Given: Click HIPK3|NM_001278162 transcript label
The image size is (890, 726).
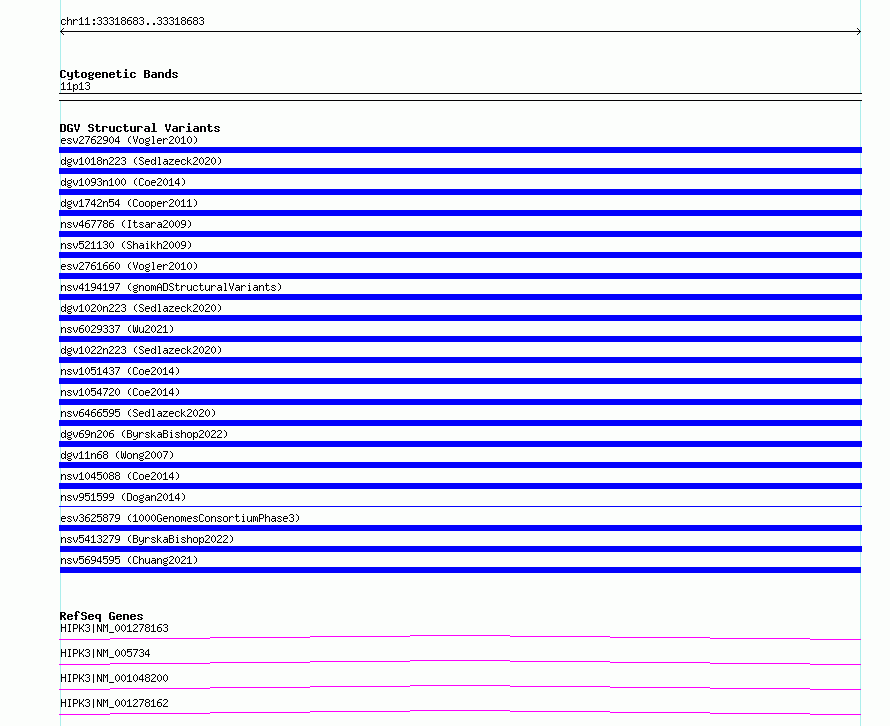Looking at the screenshot, I should [114, 703].
